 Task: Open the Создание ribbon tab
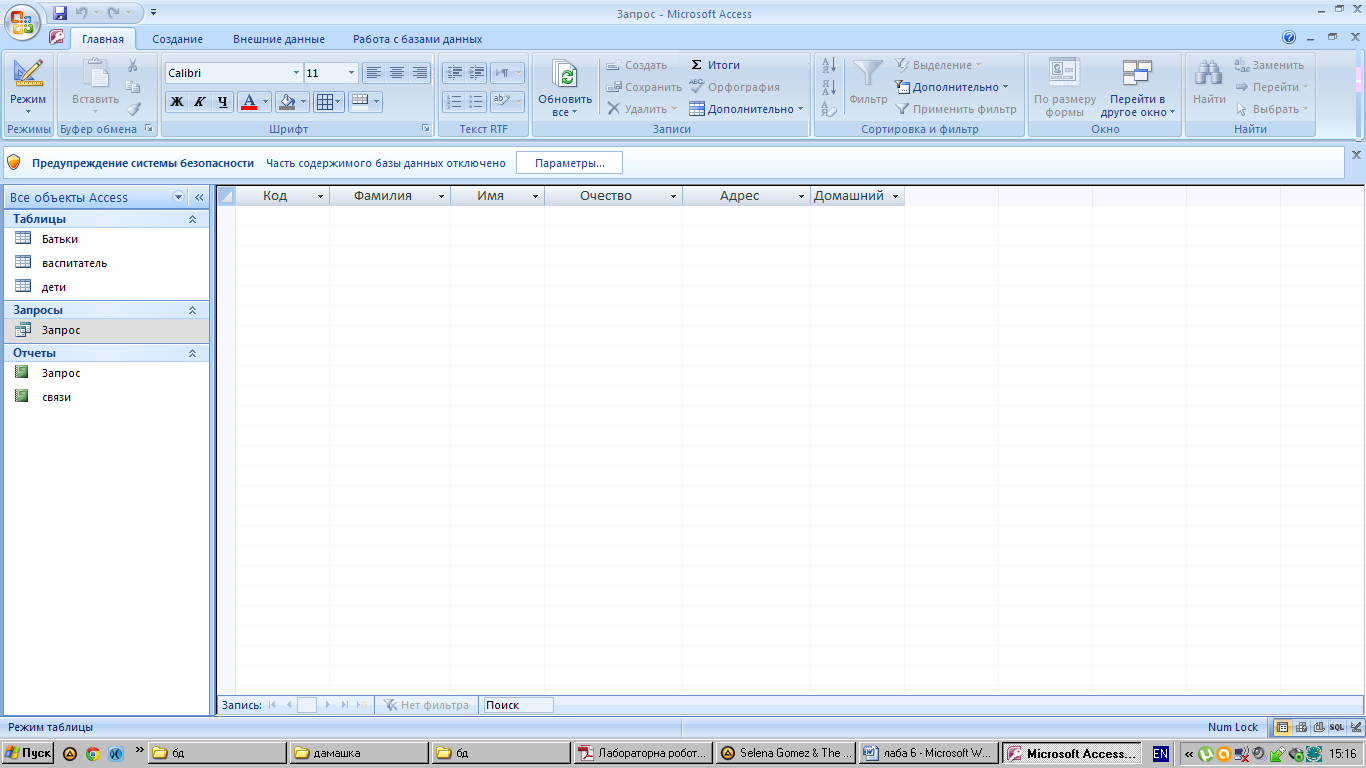177,39
